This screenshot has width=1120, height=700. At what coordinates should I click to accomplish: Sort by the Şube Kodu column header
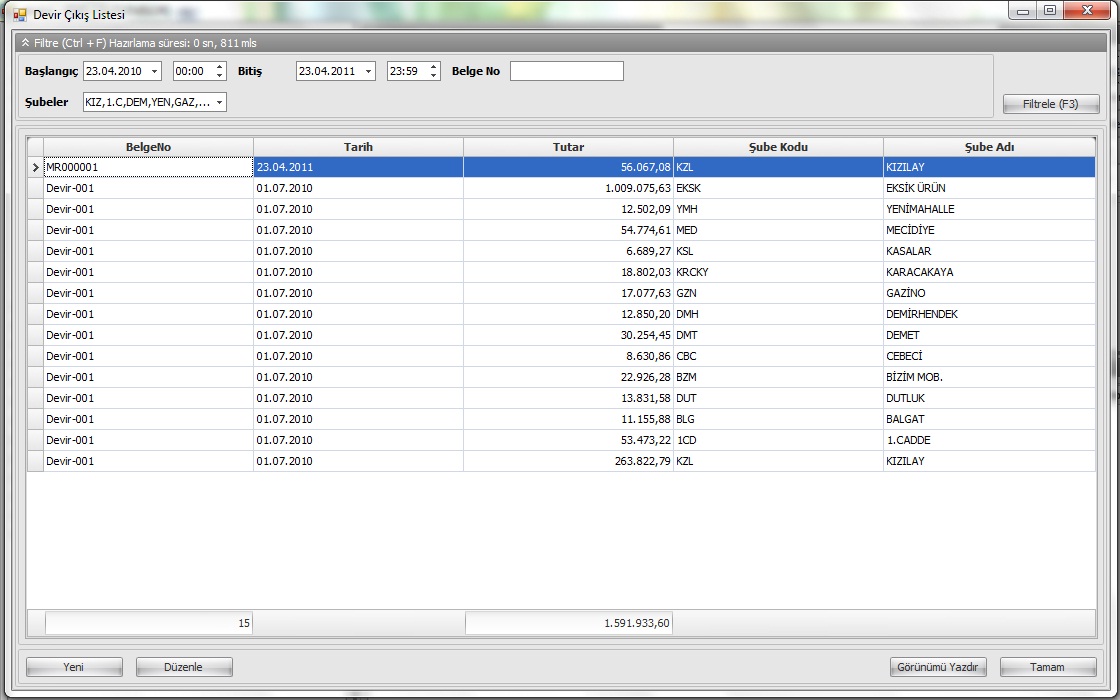pos(779,147)
